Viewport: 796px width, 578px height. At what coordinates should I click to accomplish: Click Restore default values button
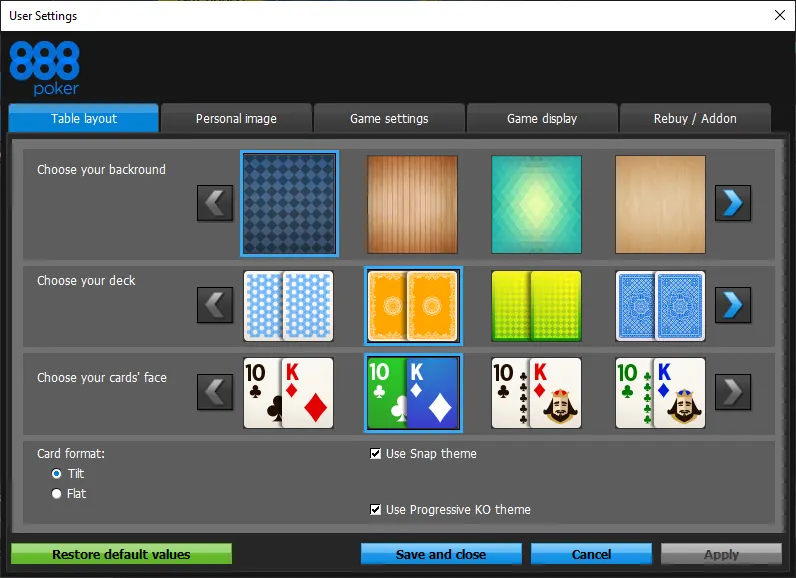coord(121,554)
